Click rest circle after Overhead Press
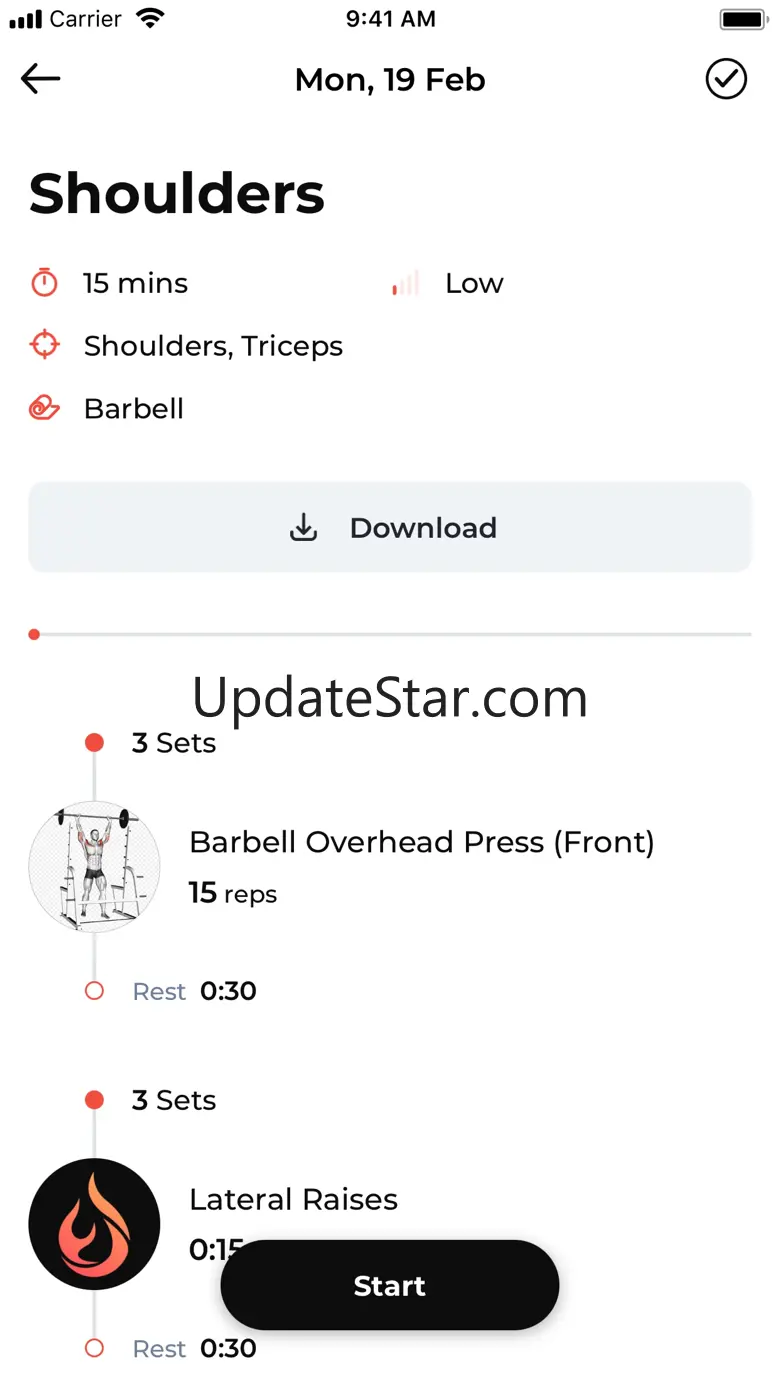This screenshot has width=780, height=1387. click(94, 991)
